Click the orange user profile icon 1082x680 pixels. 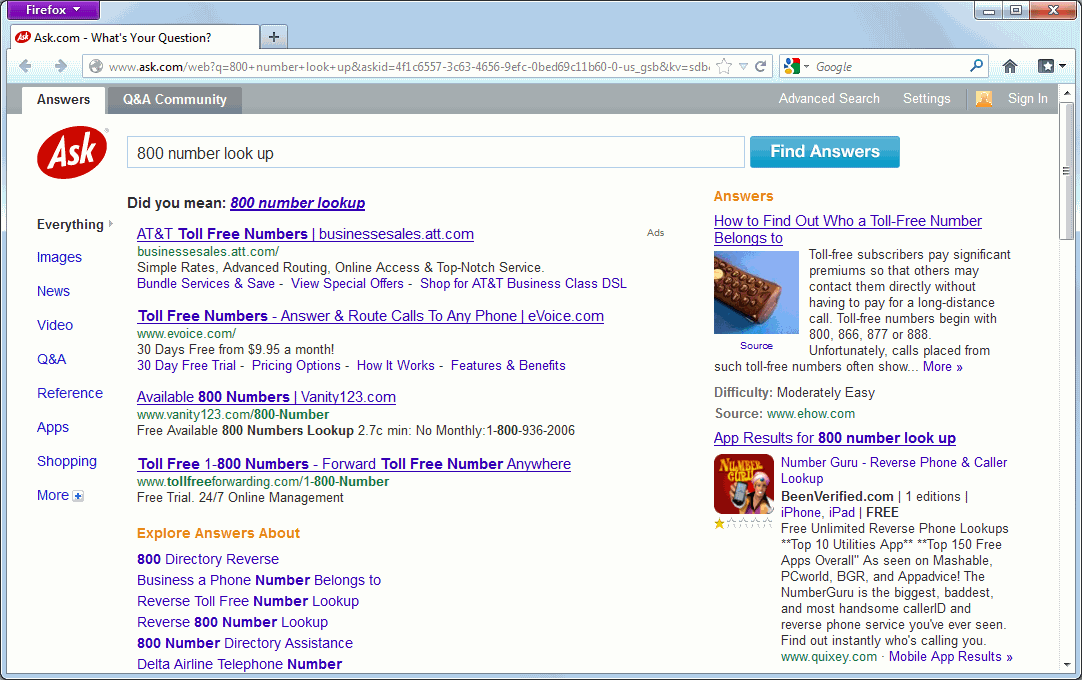point(983,99)
